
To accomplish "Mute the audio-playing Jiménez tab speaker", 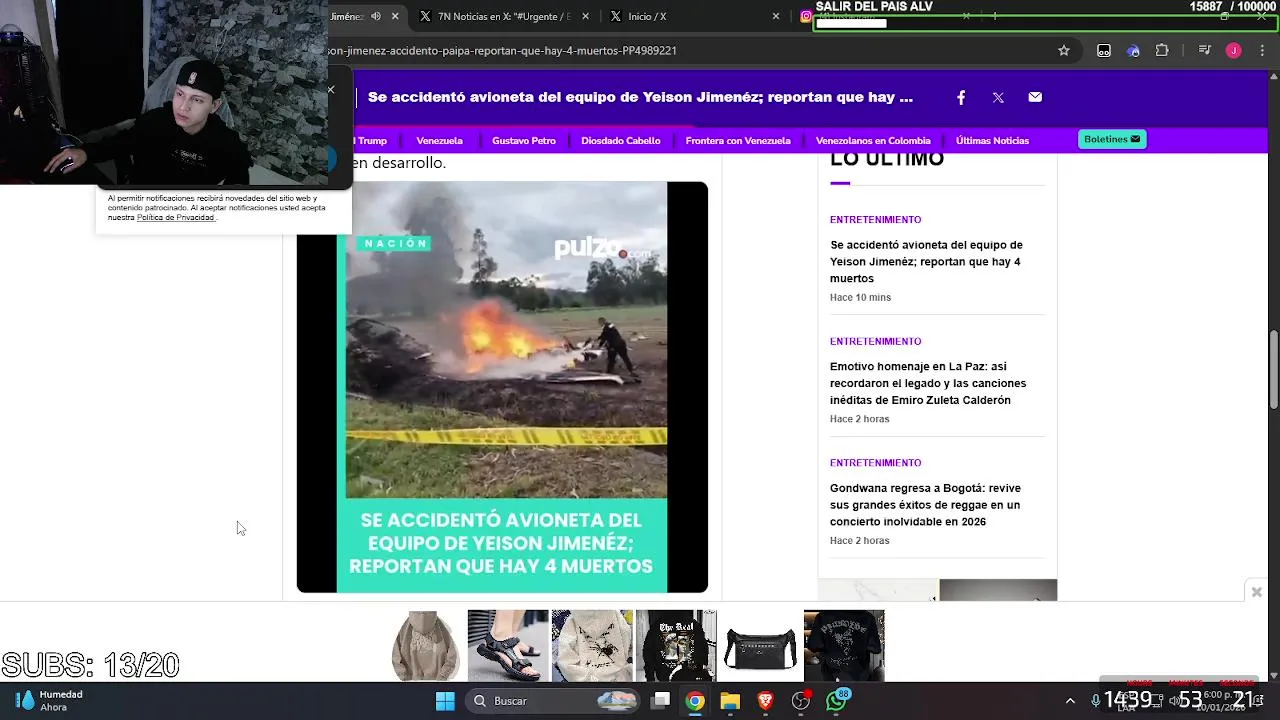I will 376,16.
